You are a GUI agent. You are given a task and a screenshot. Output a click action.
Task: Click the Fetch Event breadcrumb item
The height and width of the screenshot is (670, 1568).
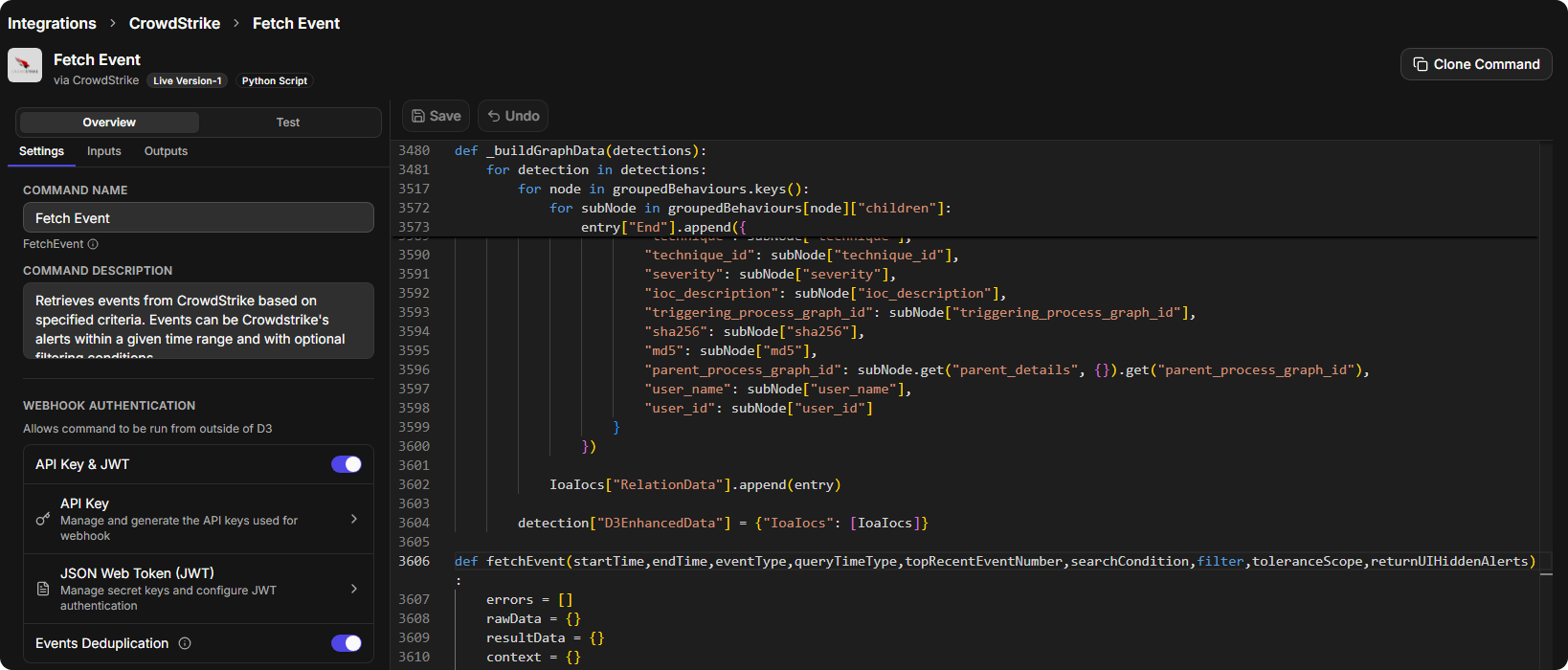(296, 23)
